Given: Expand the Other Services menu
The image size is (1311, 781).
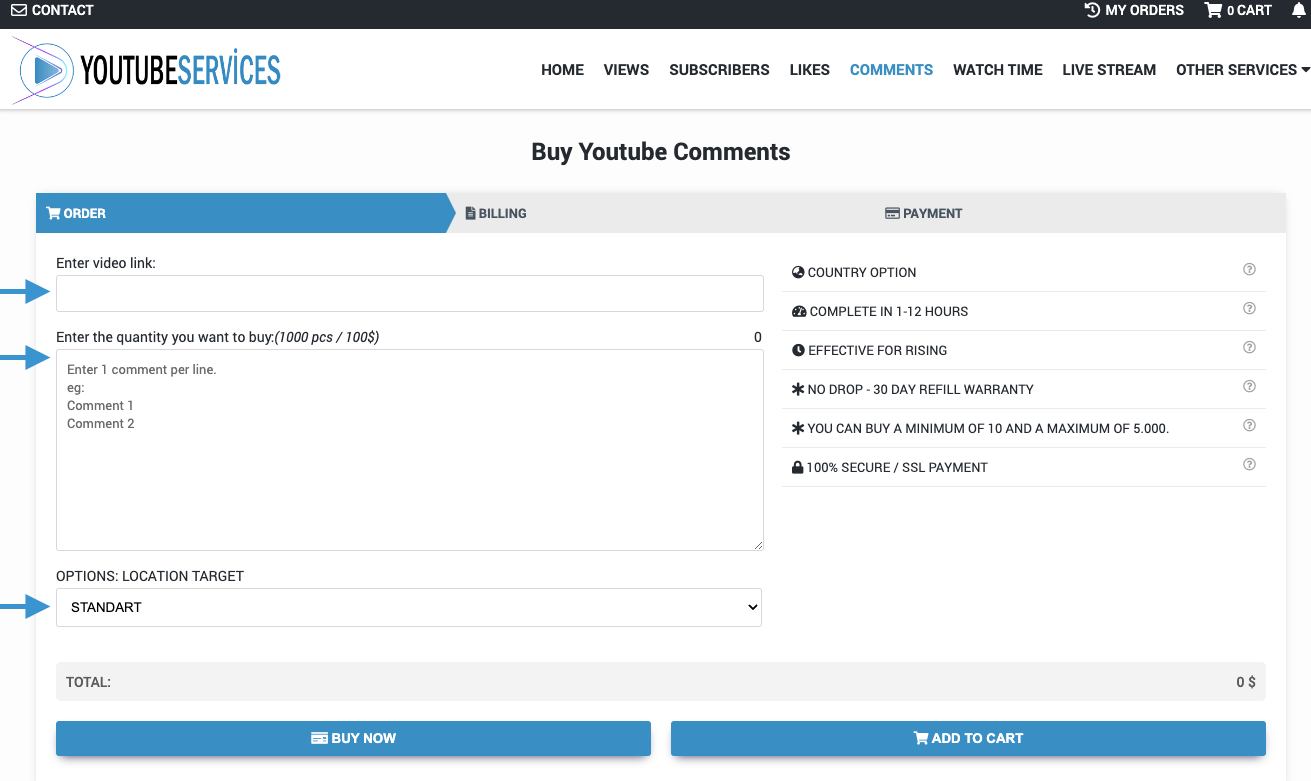Looking at the screenshot, I should click(1243, 70).
